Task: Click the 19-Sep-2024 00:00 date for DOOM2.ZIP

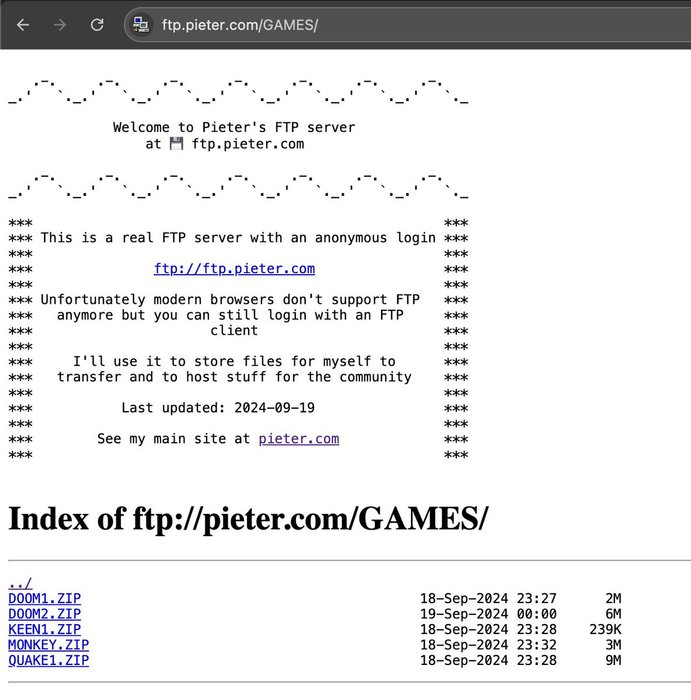Action: pos(488,614)
